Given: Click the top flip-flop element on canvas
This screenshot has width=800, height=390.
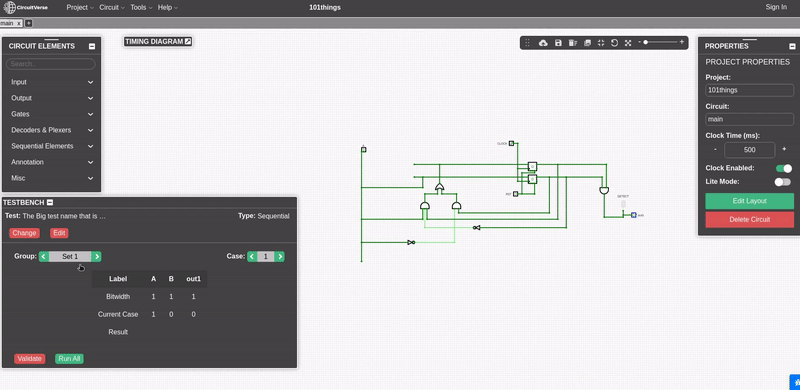Looking at the screenshot, I should point(532,166).
